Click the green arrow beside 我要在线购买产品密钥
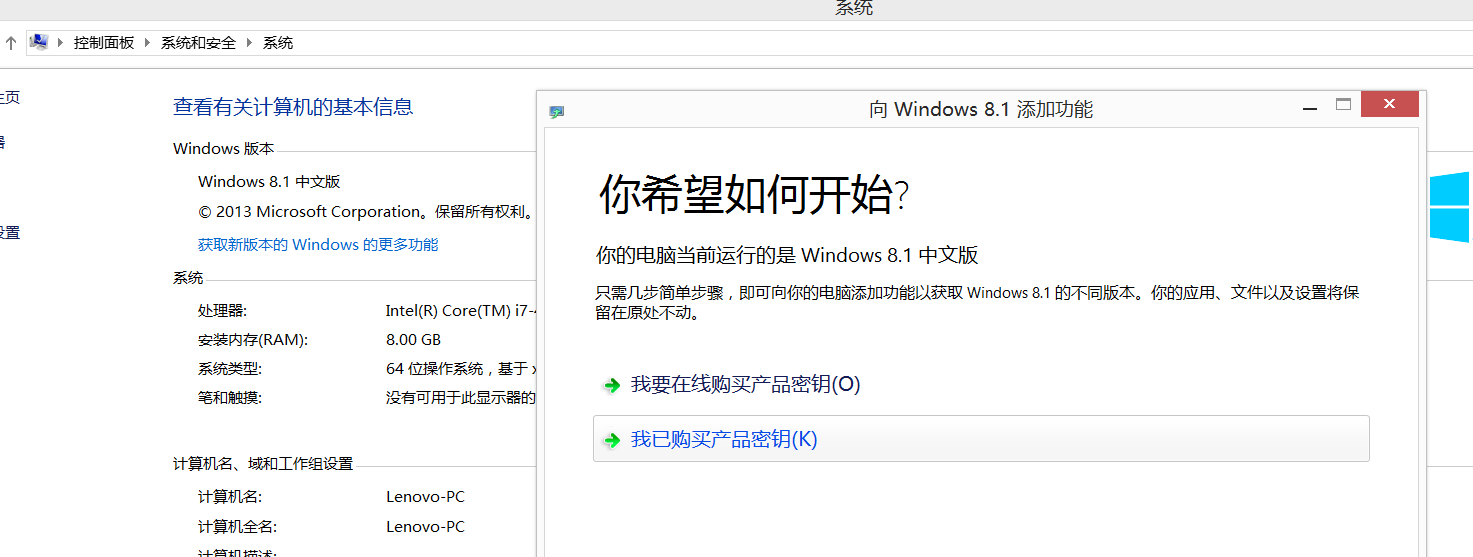The image size is (1473, 557). [611, 385]
